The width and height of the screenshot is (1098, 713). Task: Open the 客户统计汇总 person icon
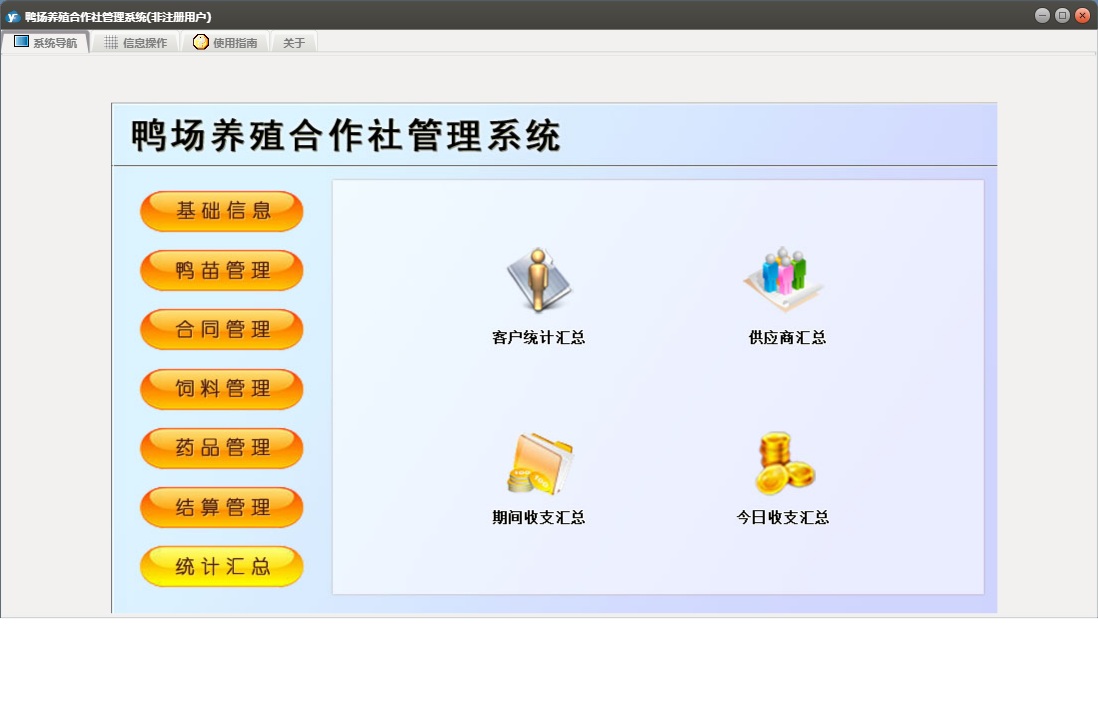tap(538, 280)
